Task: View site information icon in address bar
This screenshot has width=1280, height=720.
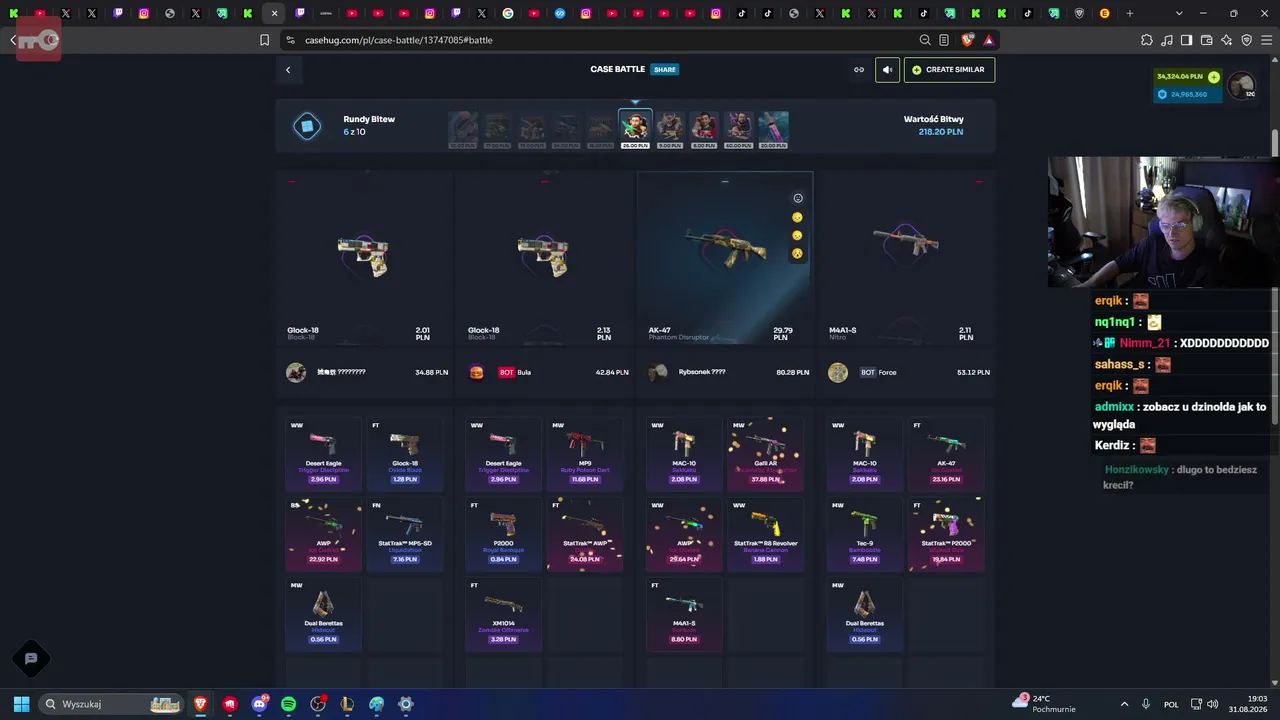Action: [x=290, y=40]
